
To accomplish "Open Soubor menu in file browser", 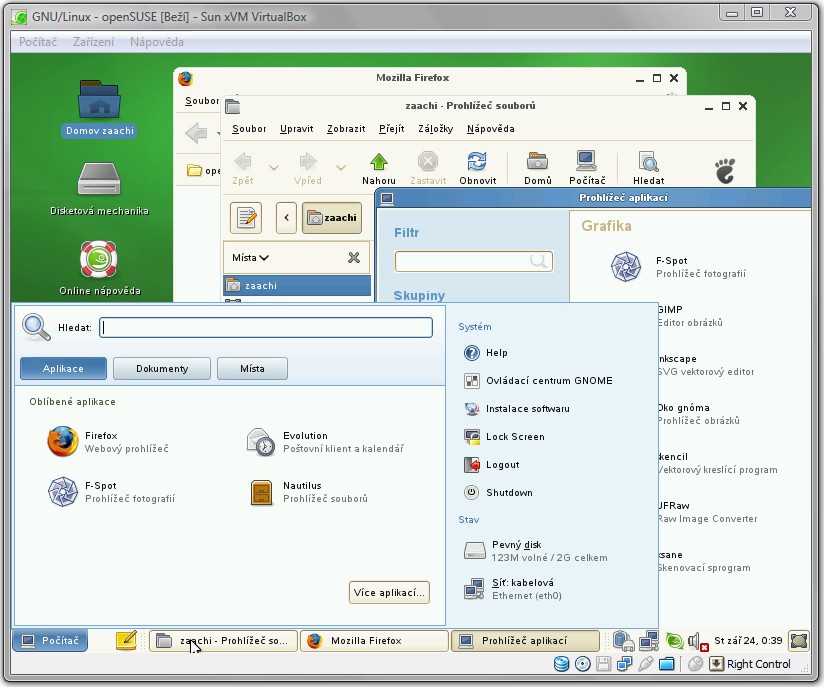I will tap(249, 129).
